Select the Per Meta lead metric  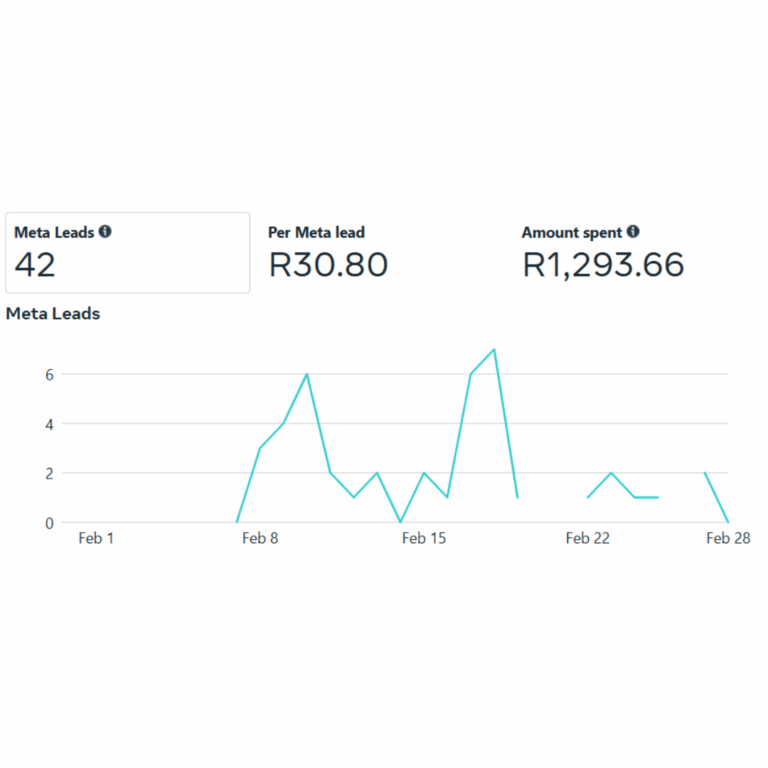[328, 253]
